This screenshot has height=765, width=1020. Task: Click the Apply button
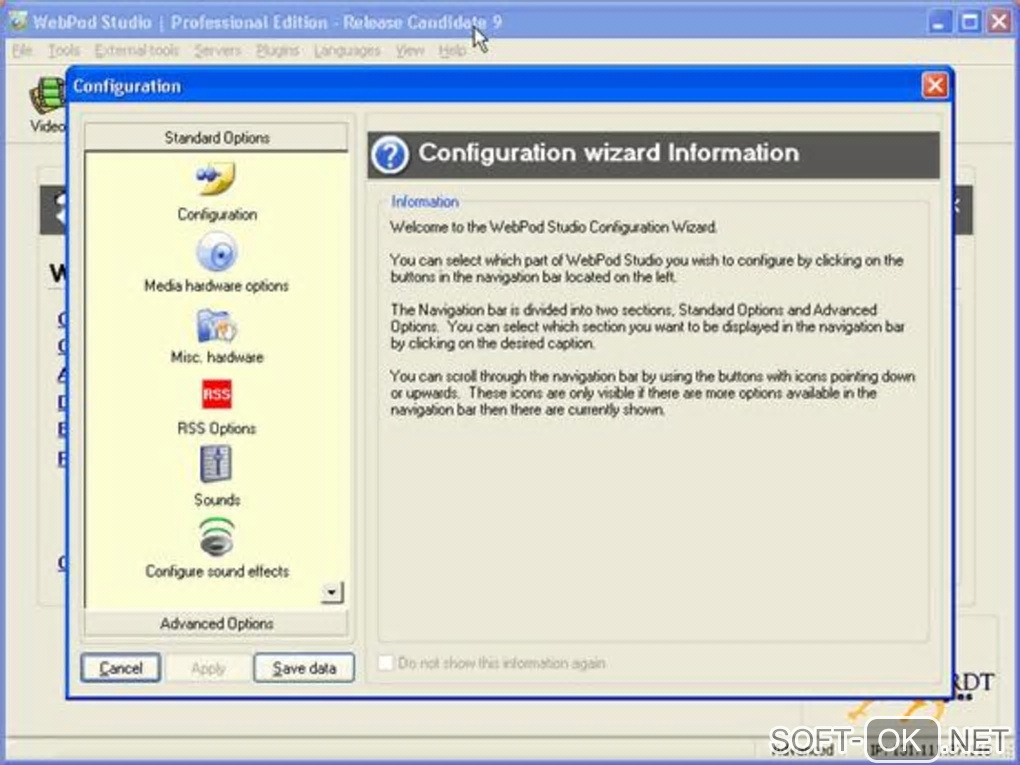(x=208, y=668)
